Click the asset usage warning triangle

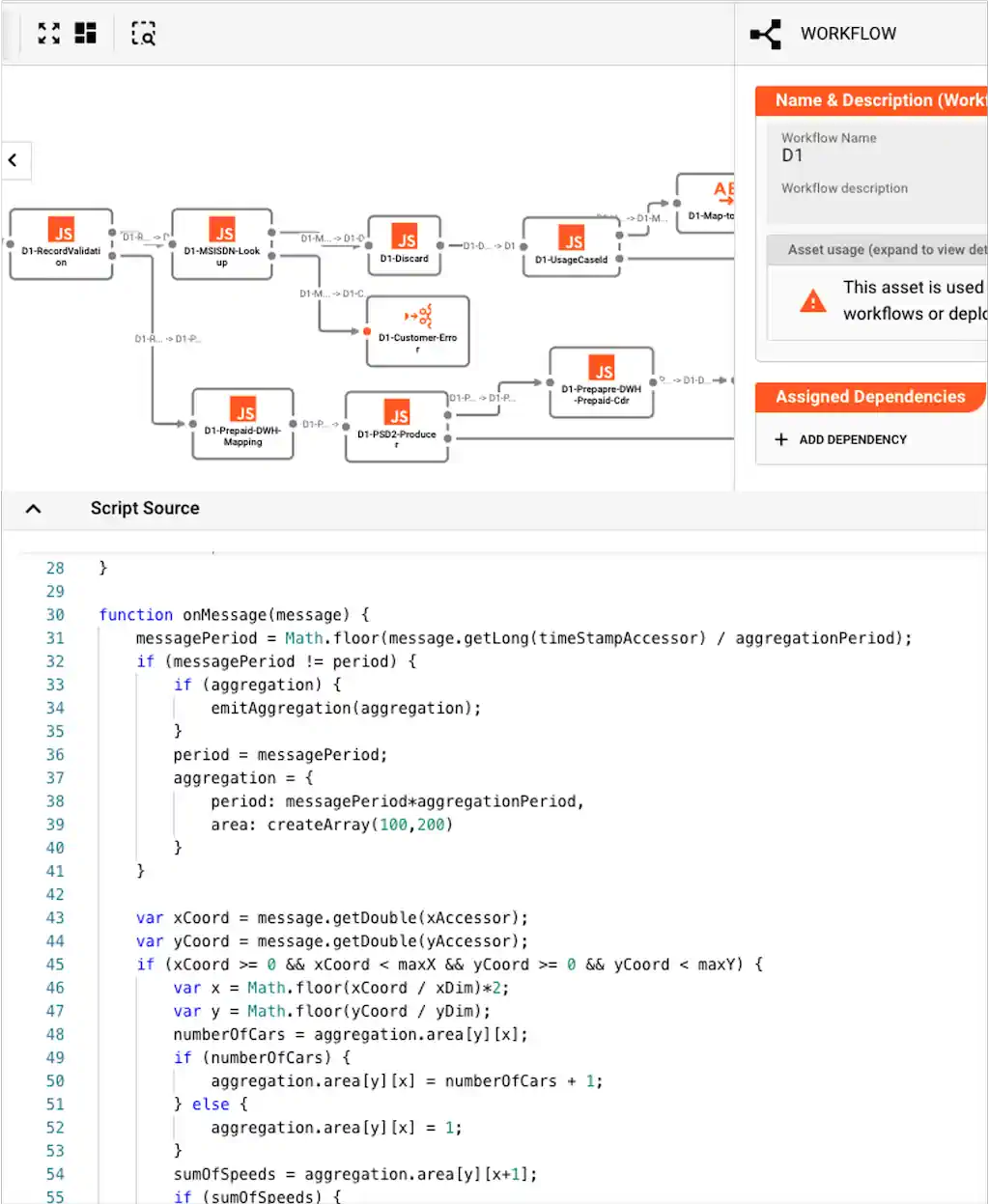(x=811, y=300)
